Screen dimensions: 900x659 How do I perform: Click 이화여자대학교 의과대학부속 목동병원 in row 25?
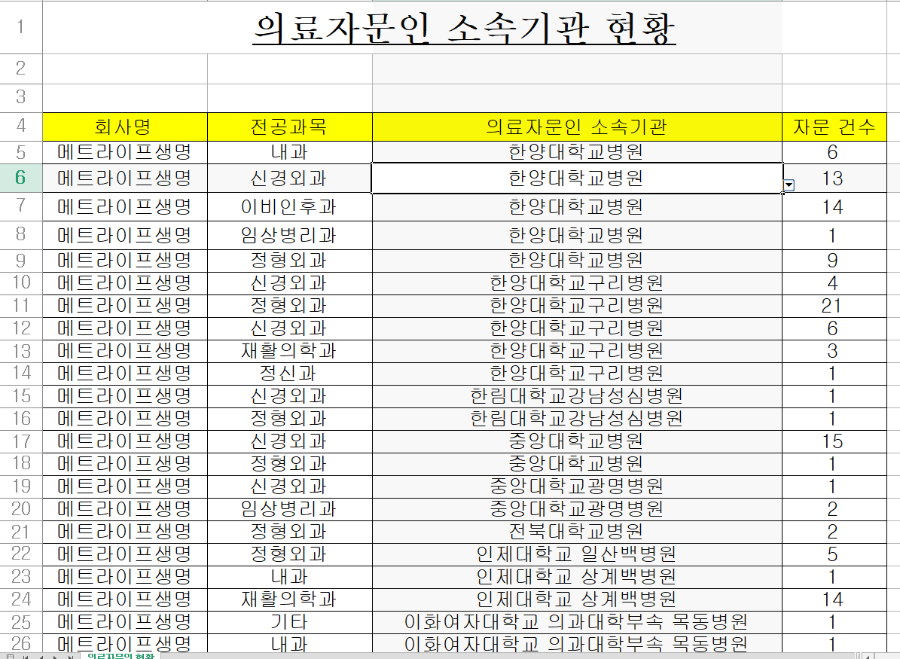point(577,622)
